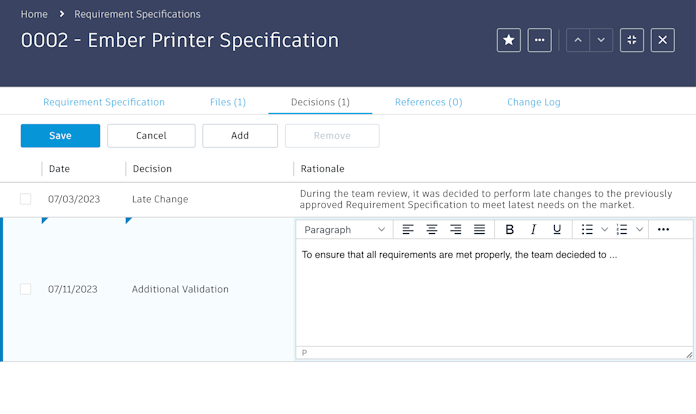Viewport: 696px width, 414px height.
Task: Underline text in rationale editor
Action: point(557,230)
